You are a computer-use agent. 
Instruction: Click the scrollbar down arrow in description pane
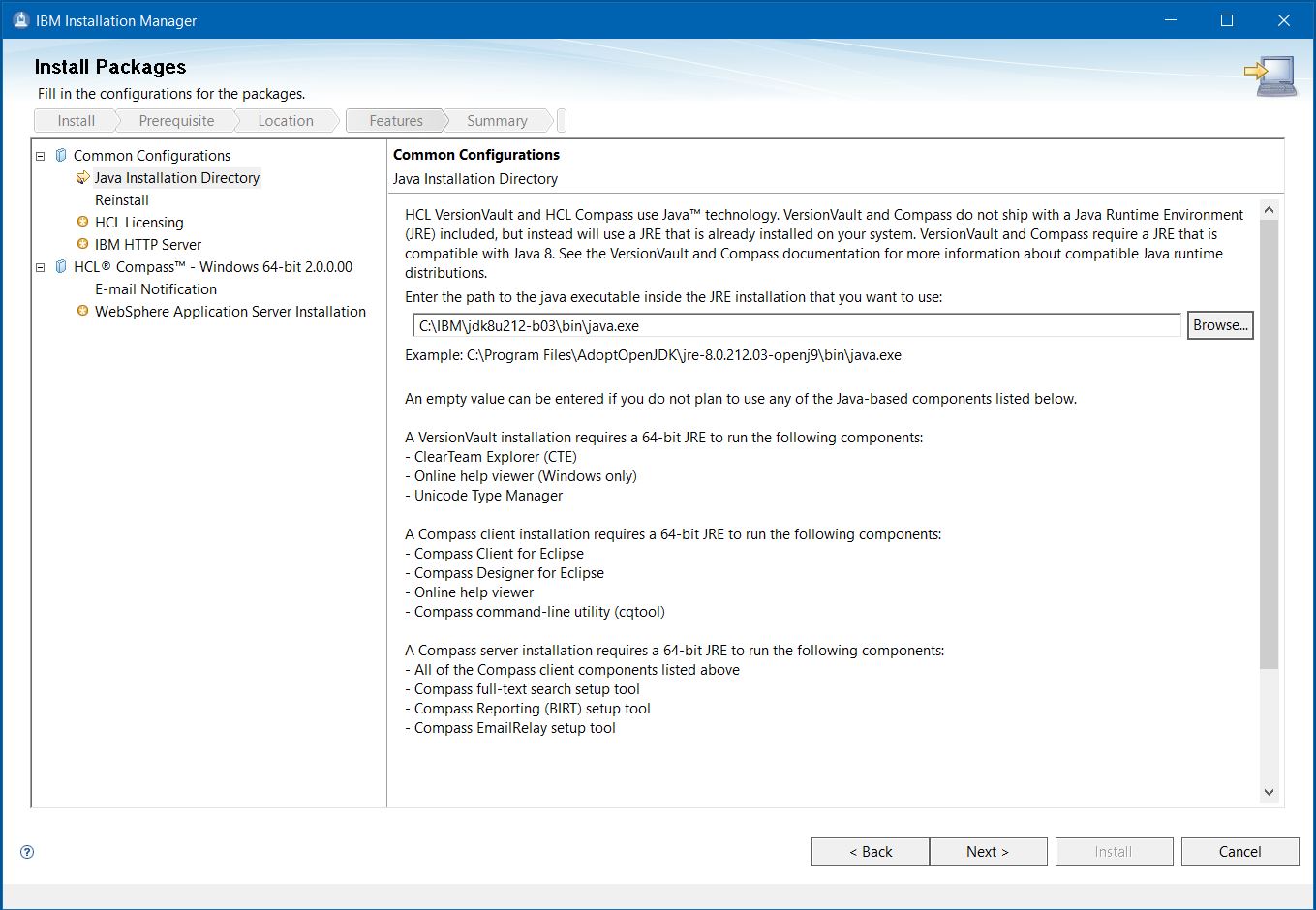pyautogui.click(x=1270, y=792)
